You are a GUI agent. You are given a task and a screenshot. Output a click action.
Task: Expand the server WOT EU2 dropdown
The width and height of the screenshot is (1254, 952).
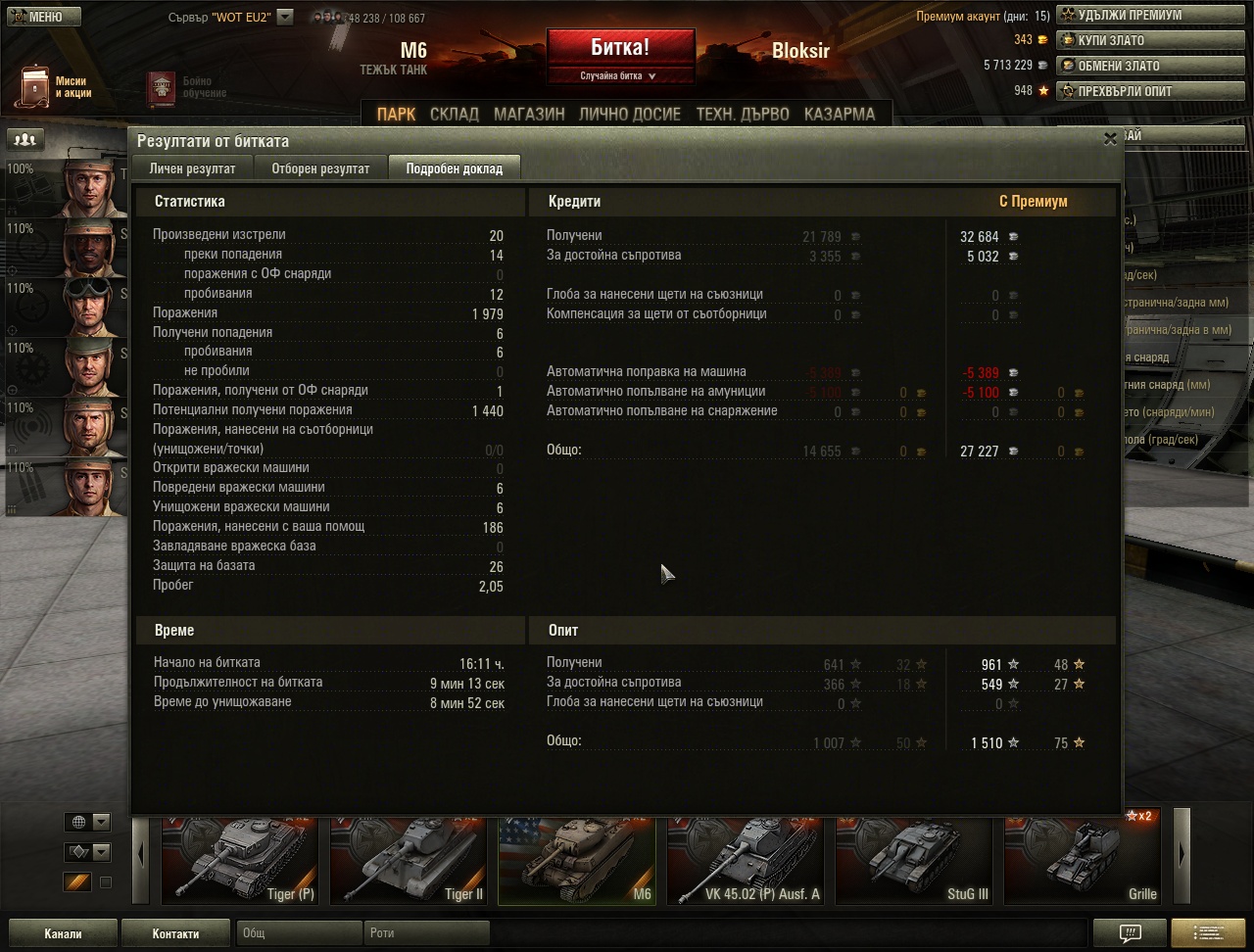click(285, 17)
